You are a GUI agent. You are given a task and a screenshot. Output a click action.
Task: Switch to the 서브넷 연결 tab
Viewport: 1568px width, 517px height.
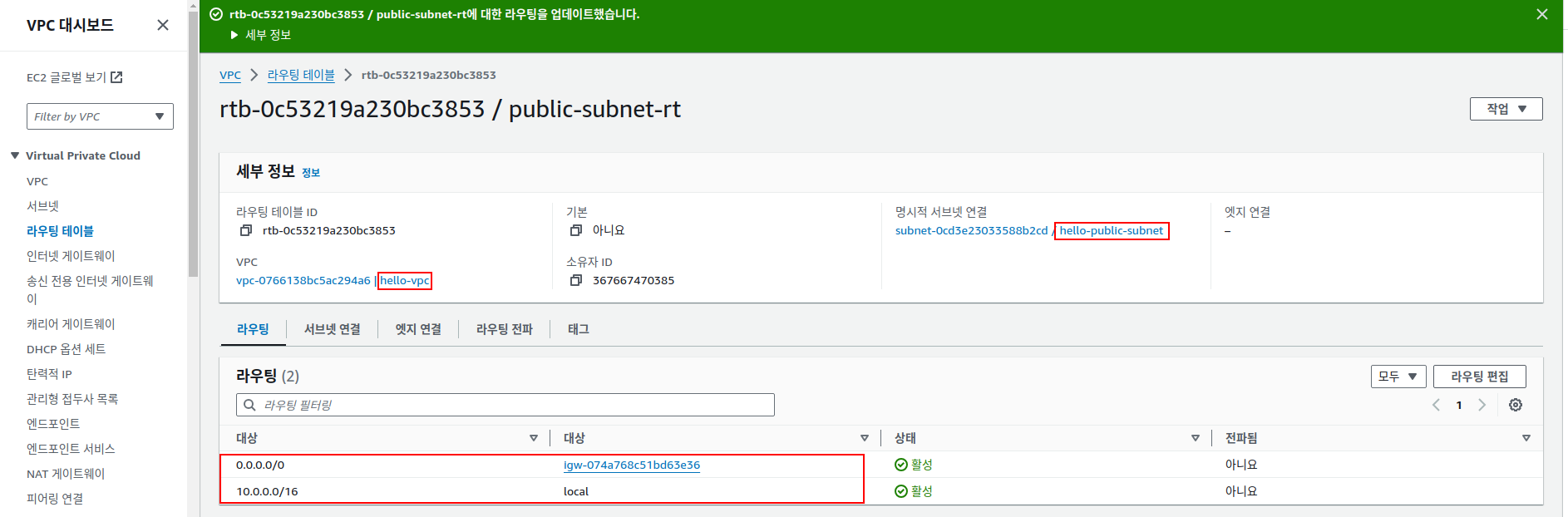[x=332, y=329]
